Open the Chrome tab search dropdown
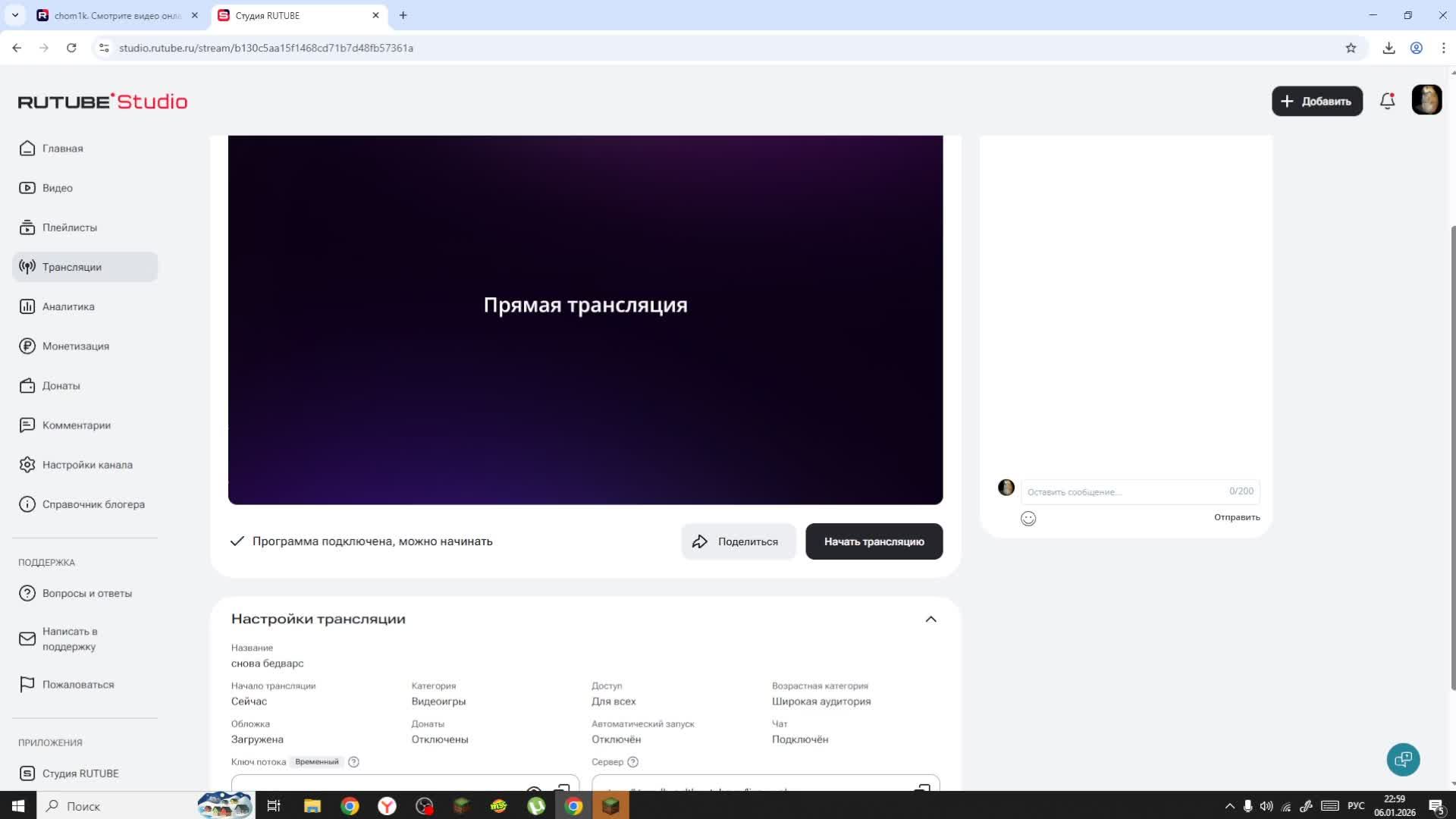Screen dimensions: 1456x819 [x=14, y=15]
